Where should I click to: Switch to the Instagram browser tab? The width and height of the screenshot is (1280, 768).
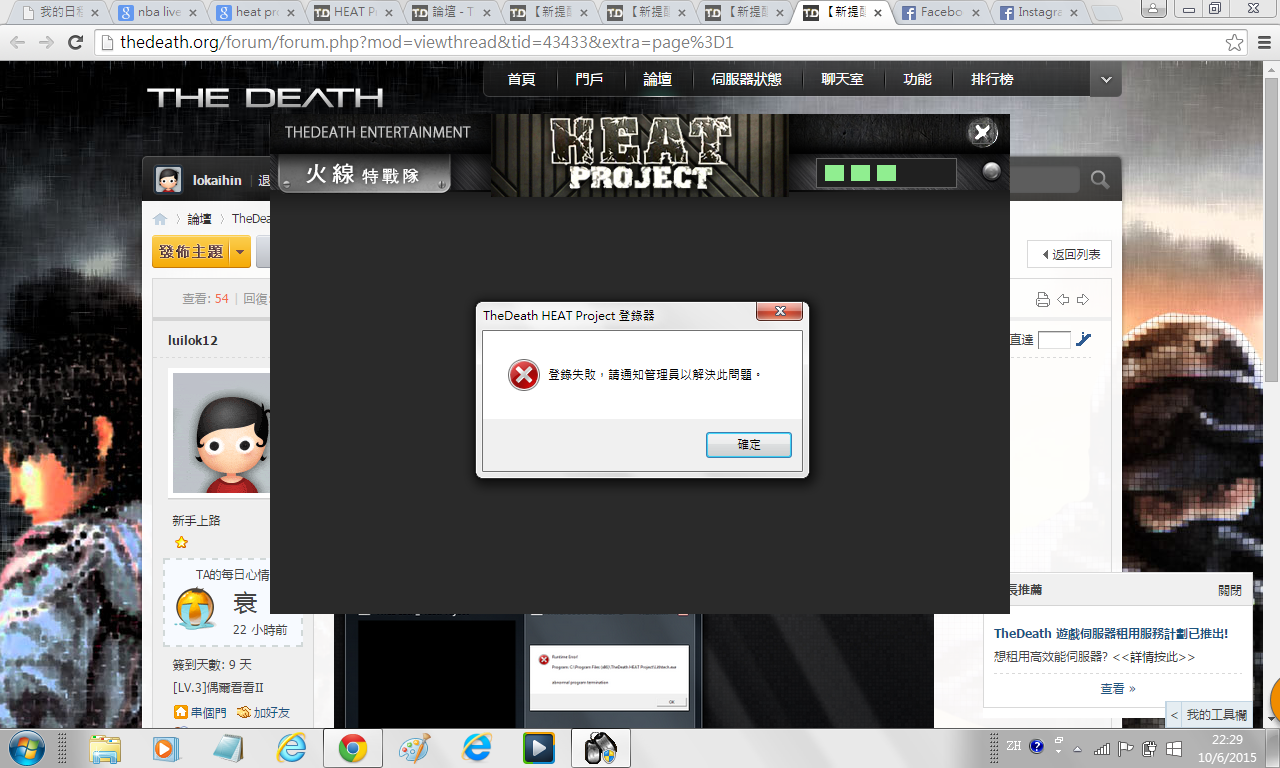pos(1039,13)
